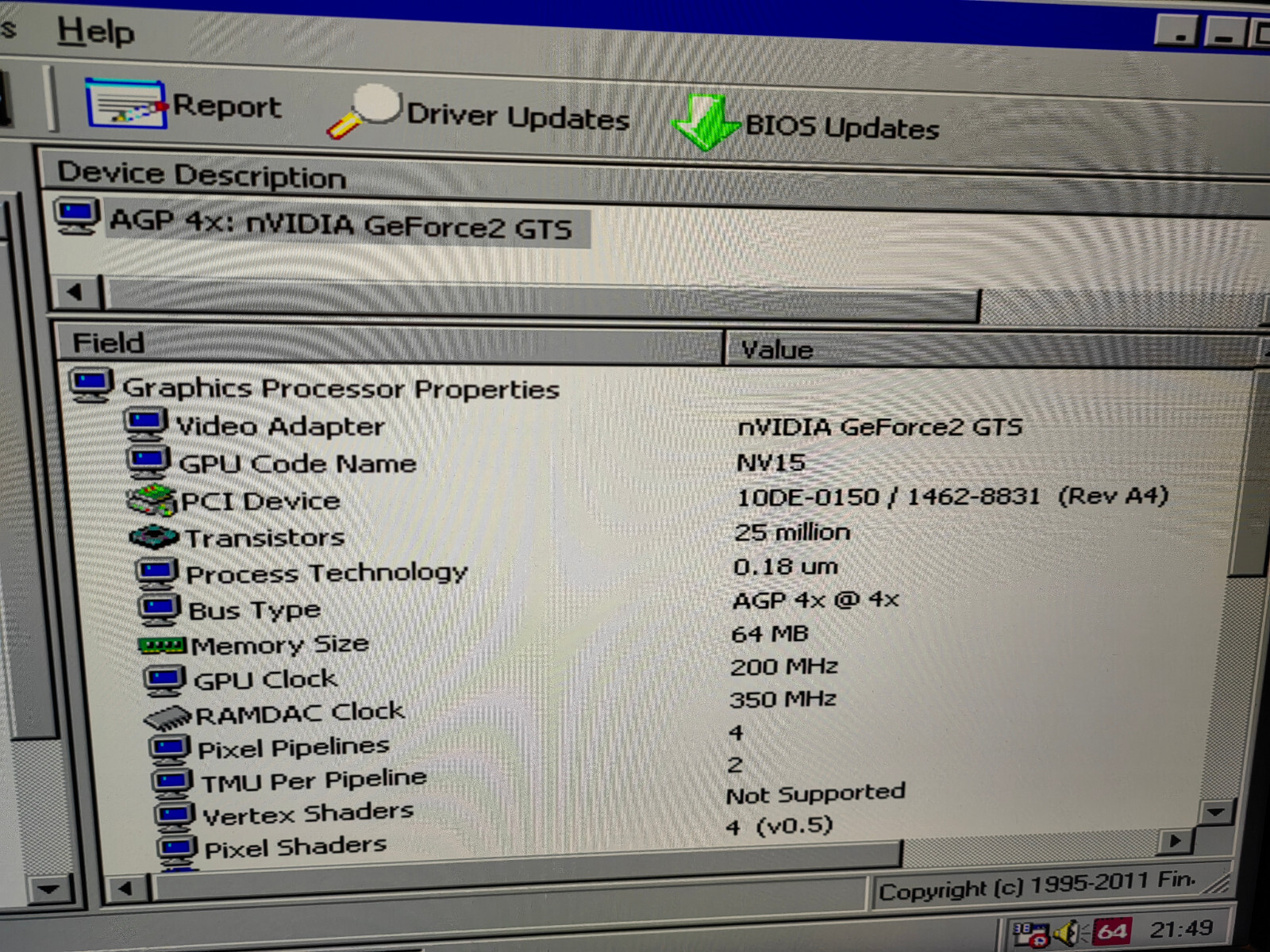Viewport: 1270px width, 952px height.
Task: Open the Help menu
Action: (x=95, y=32)
